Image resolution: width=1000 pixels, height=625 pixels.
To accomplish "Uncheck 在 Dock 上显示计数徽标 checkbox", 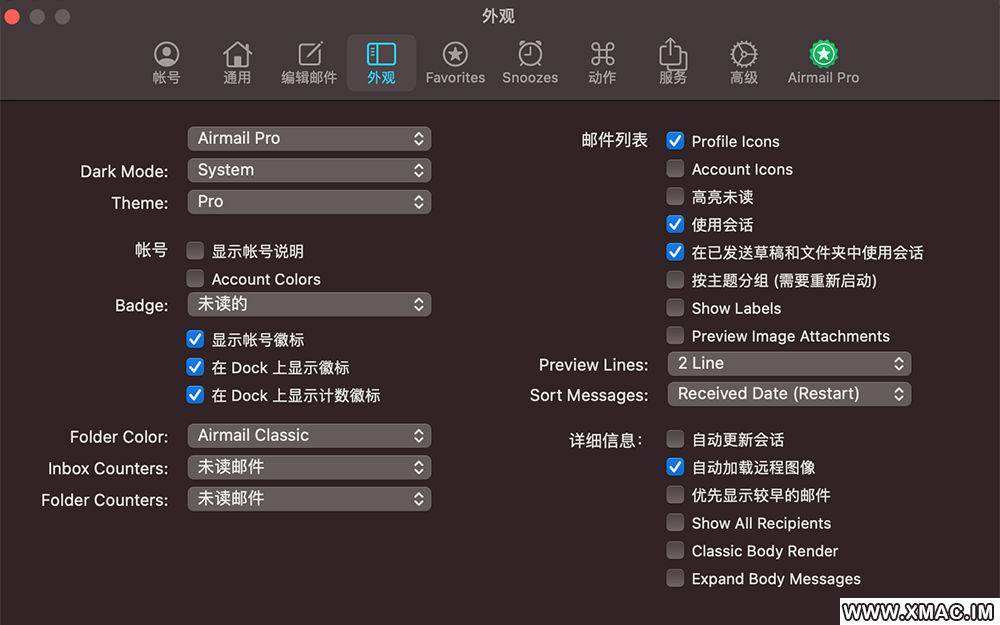I will [x=195, y=395].
